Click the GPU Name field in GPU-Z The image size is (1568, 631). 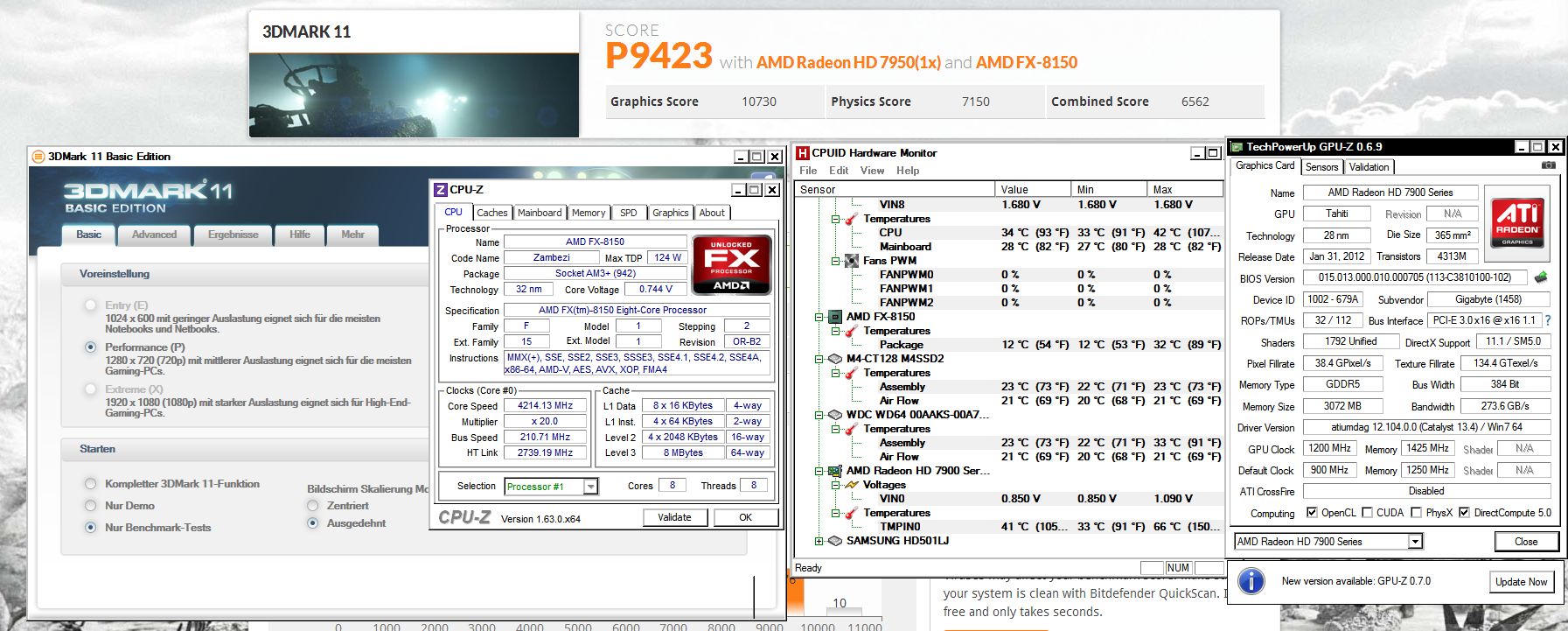(x=1390, y=193)
